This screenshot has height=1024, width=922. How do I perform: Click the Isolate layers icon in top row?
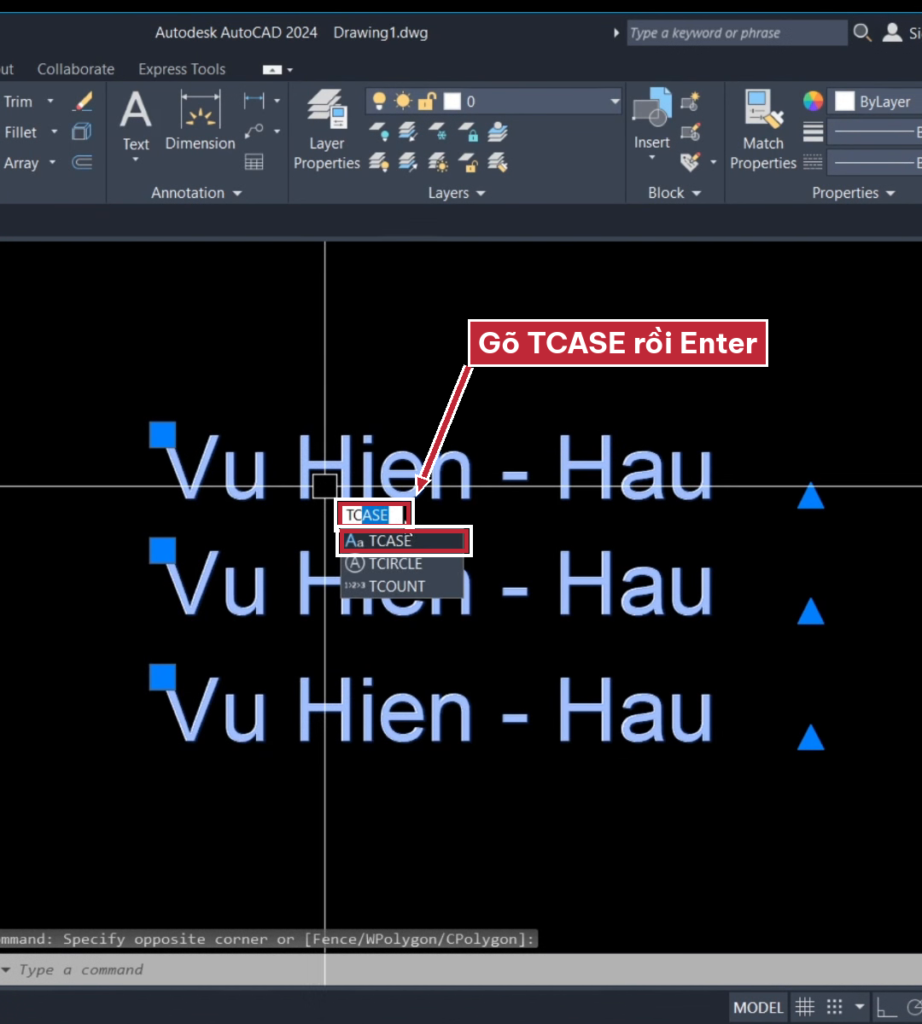click(498, 132)
